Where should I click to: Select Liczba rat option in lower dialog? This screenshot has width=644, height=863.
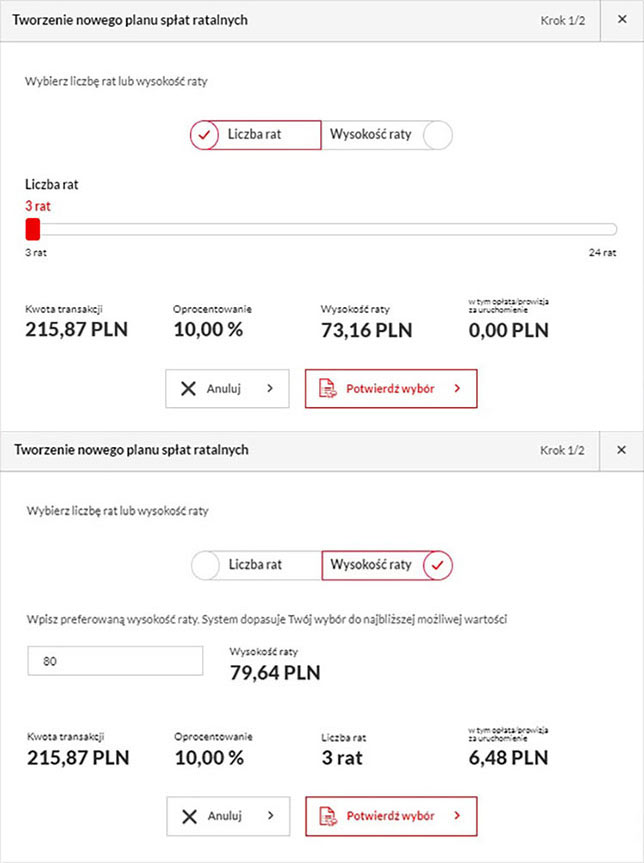coord(255,565)
